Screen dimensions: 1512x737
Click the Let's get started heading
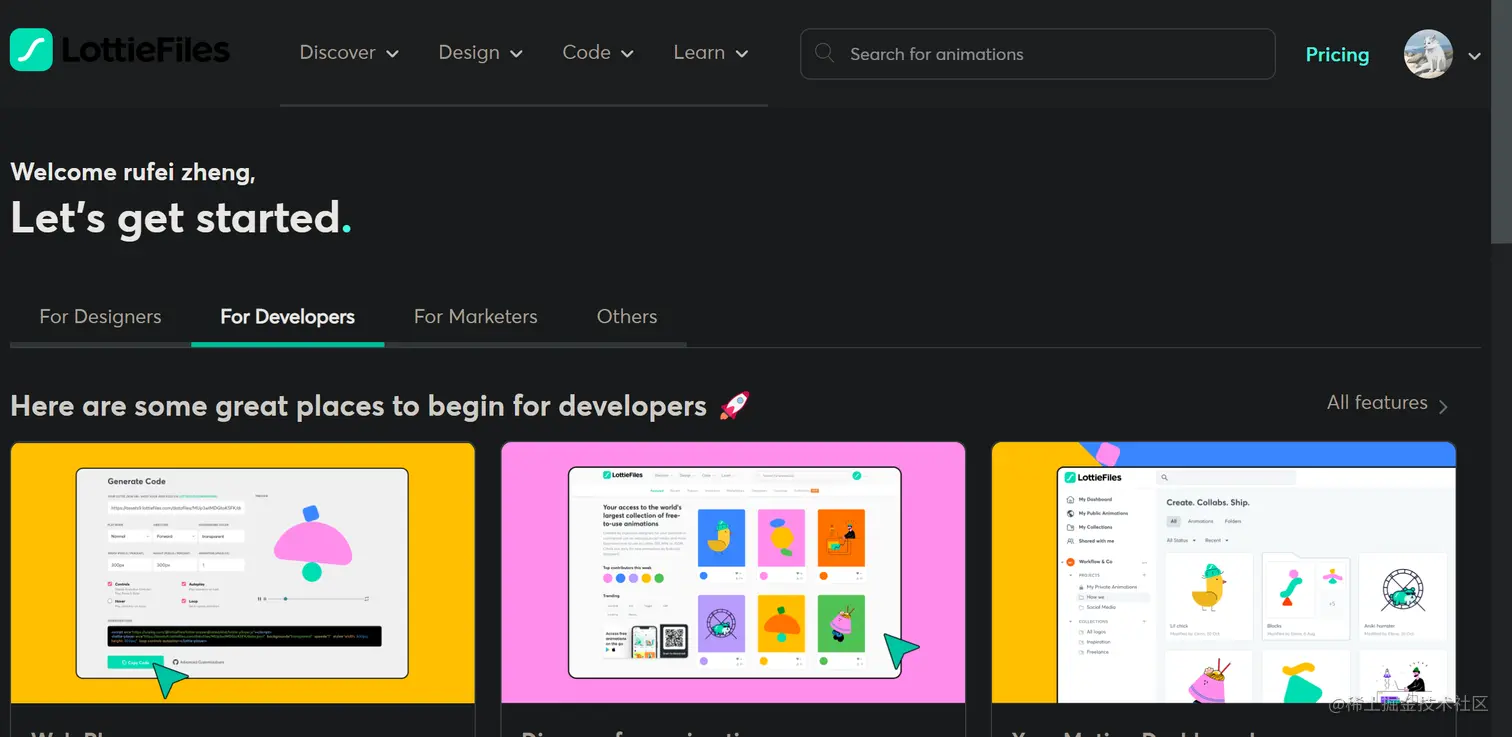click(181, 217)
